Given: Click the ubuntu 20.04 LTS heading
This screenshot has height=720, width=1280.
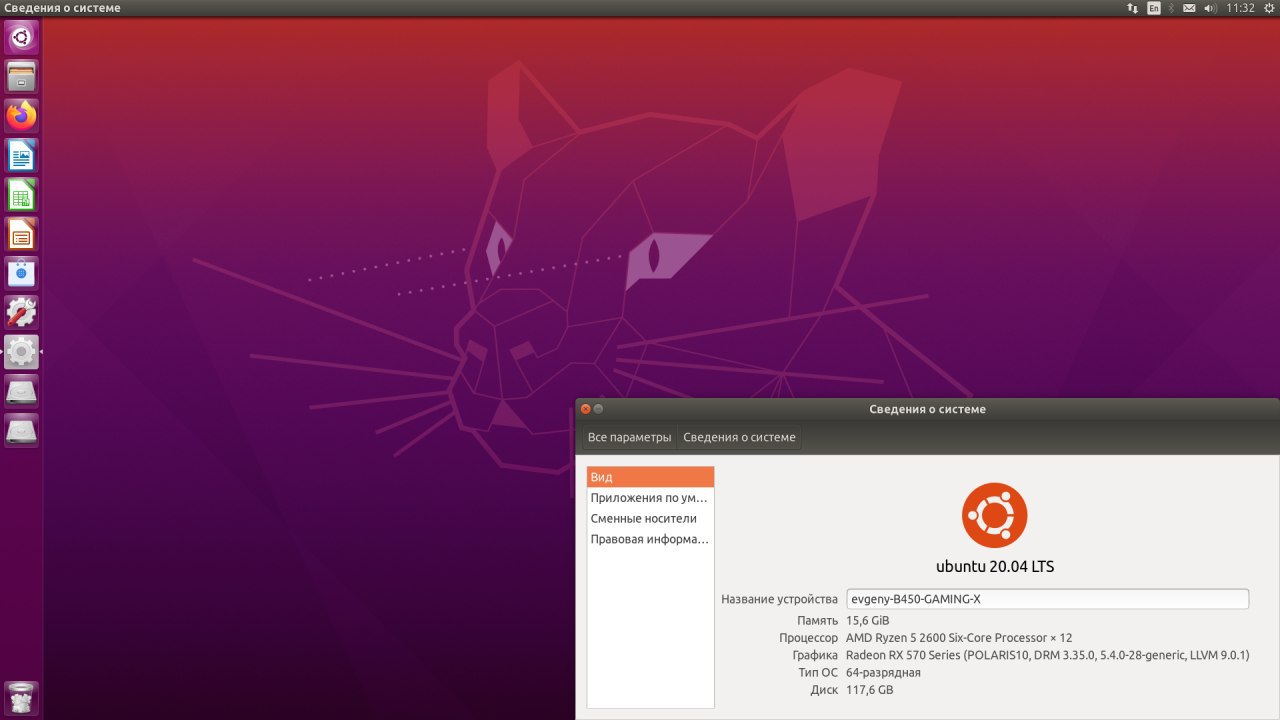Looking at the screenshot, I should [995, 567].
